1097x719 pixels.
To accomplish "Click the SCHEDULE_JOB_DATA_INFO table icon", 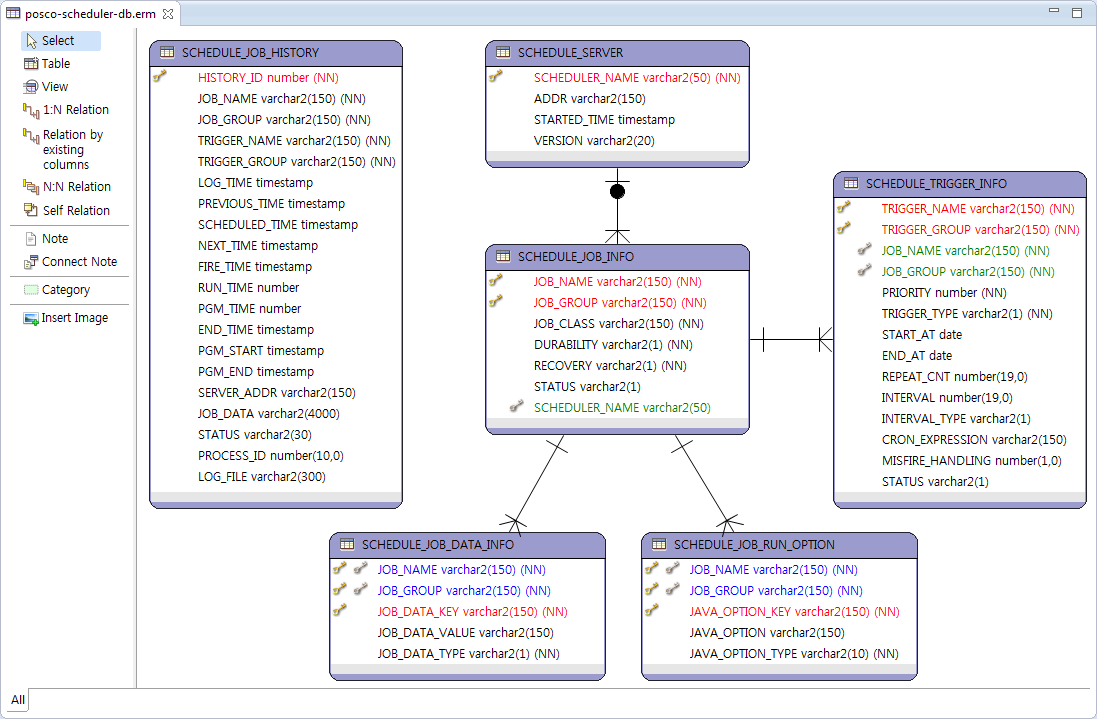I will 347,545.
